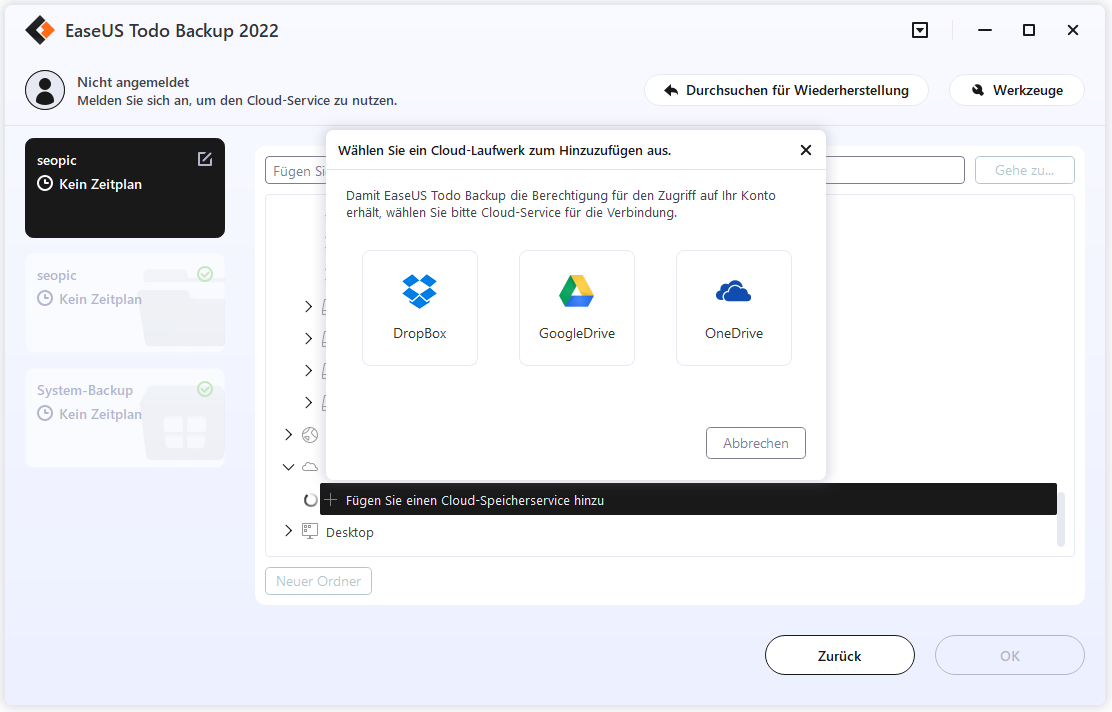Viewport: 1112px width, 712px height.
Task: Minimize the EaseUS window
Action: (984, 30)
